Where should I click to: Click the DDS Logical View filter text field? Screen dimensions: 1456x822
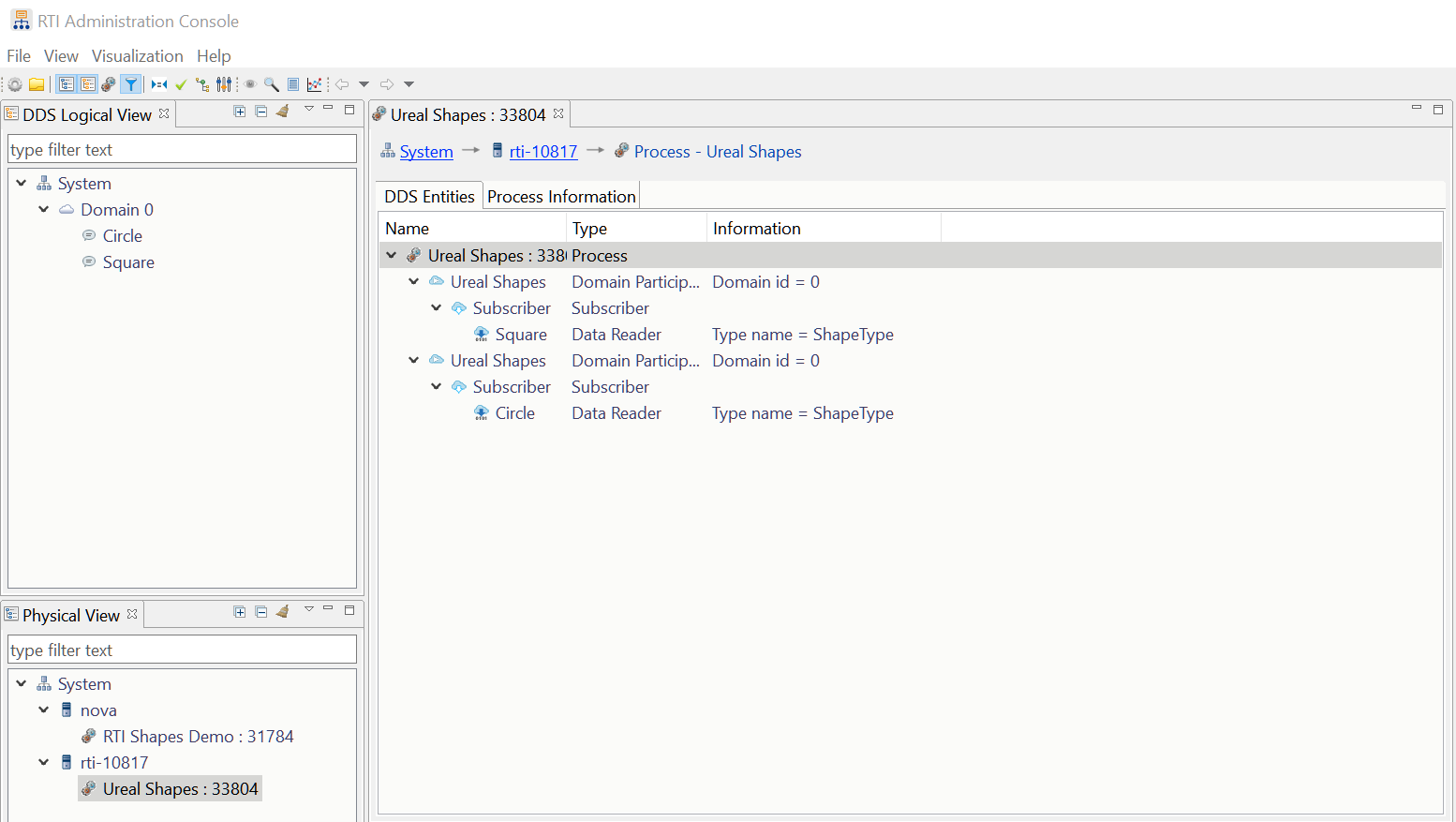pos(182,150)
